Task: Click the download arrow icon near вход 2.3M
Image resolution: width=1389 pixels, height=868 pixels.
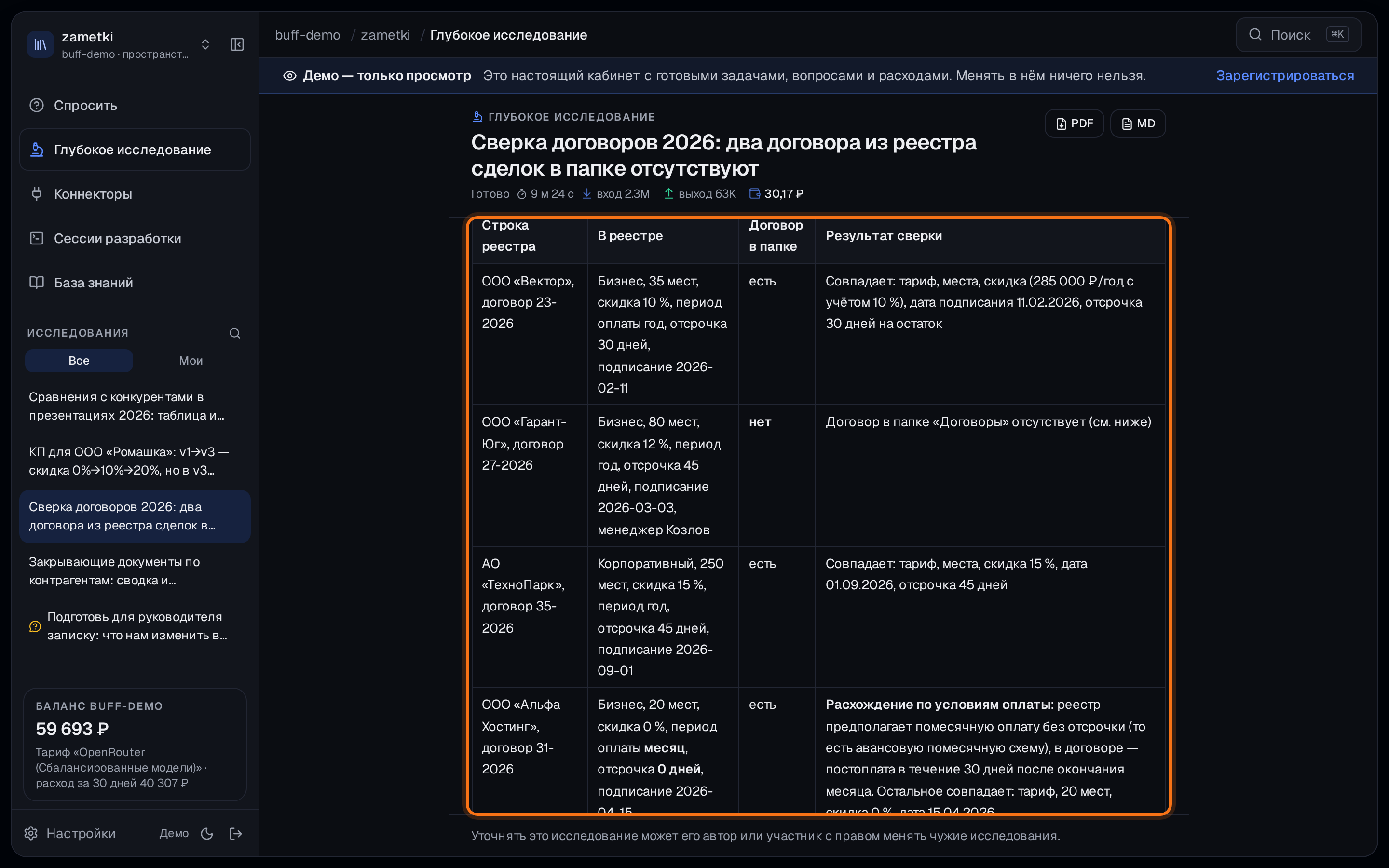Action: coord(586,194)
